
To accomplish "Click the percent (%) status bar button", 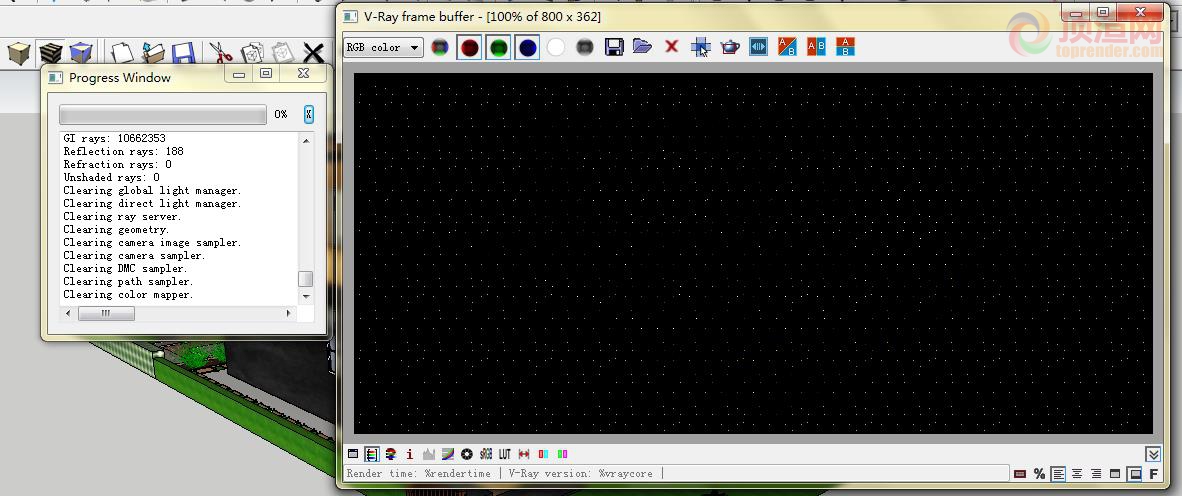I will [1040, 473].
